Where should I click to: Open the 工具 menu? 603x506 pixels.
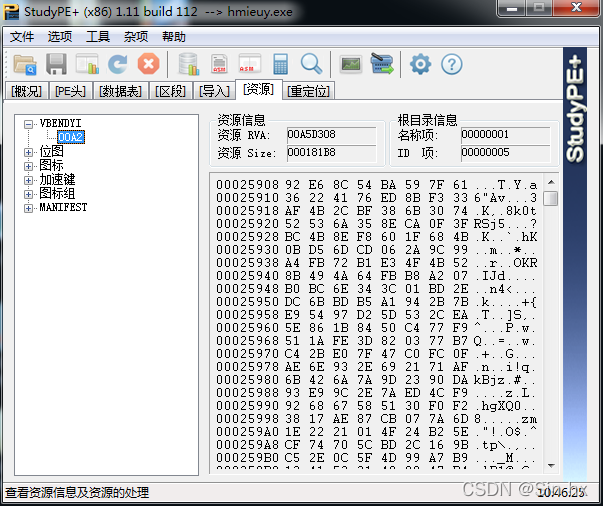(98, 37)
